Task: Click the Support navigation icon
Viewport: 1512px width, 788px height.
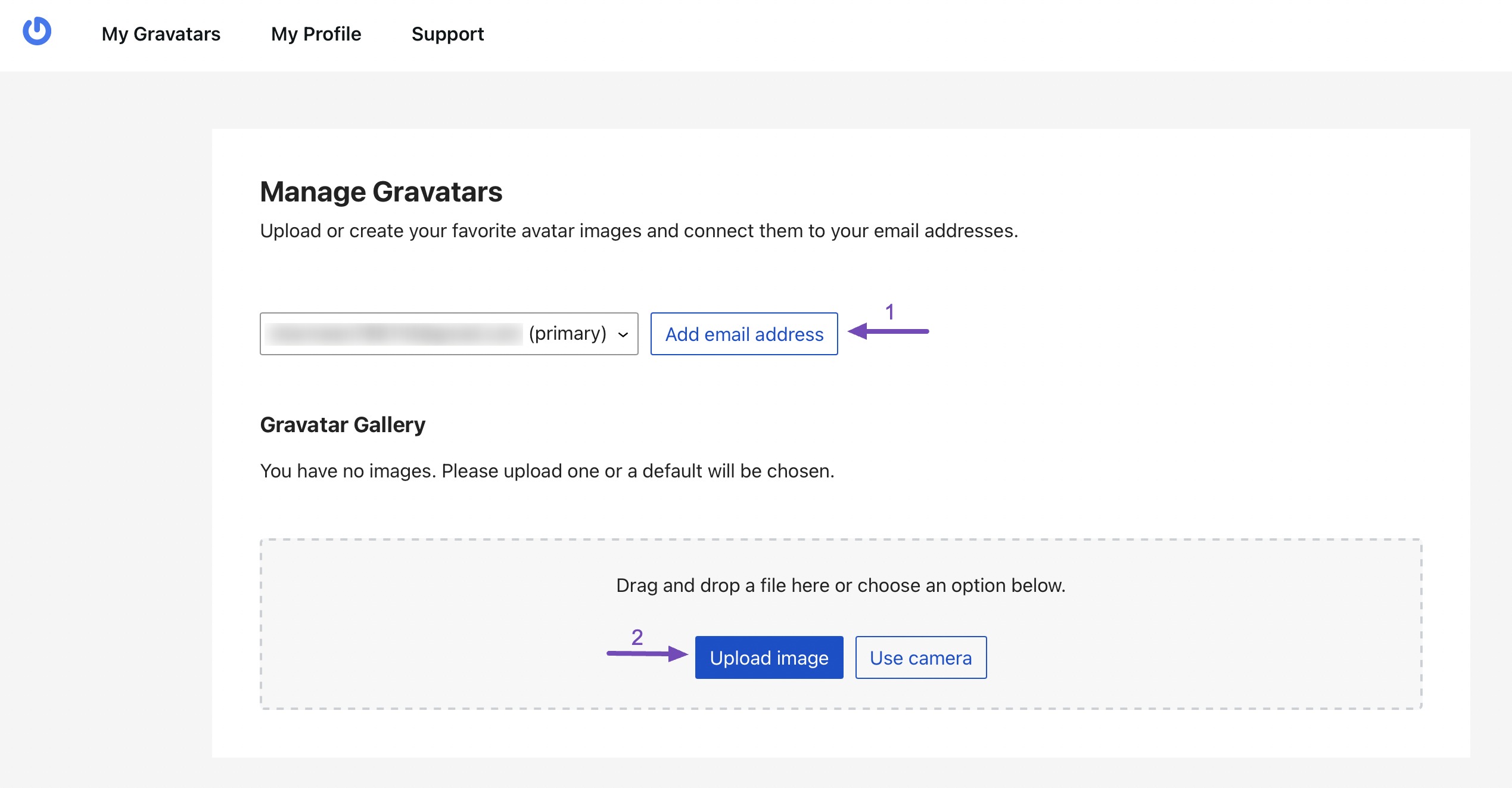Action: pyautogui.click(x=448, y=33)
